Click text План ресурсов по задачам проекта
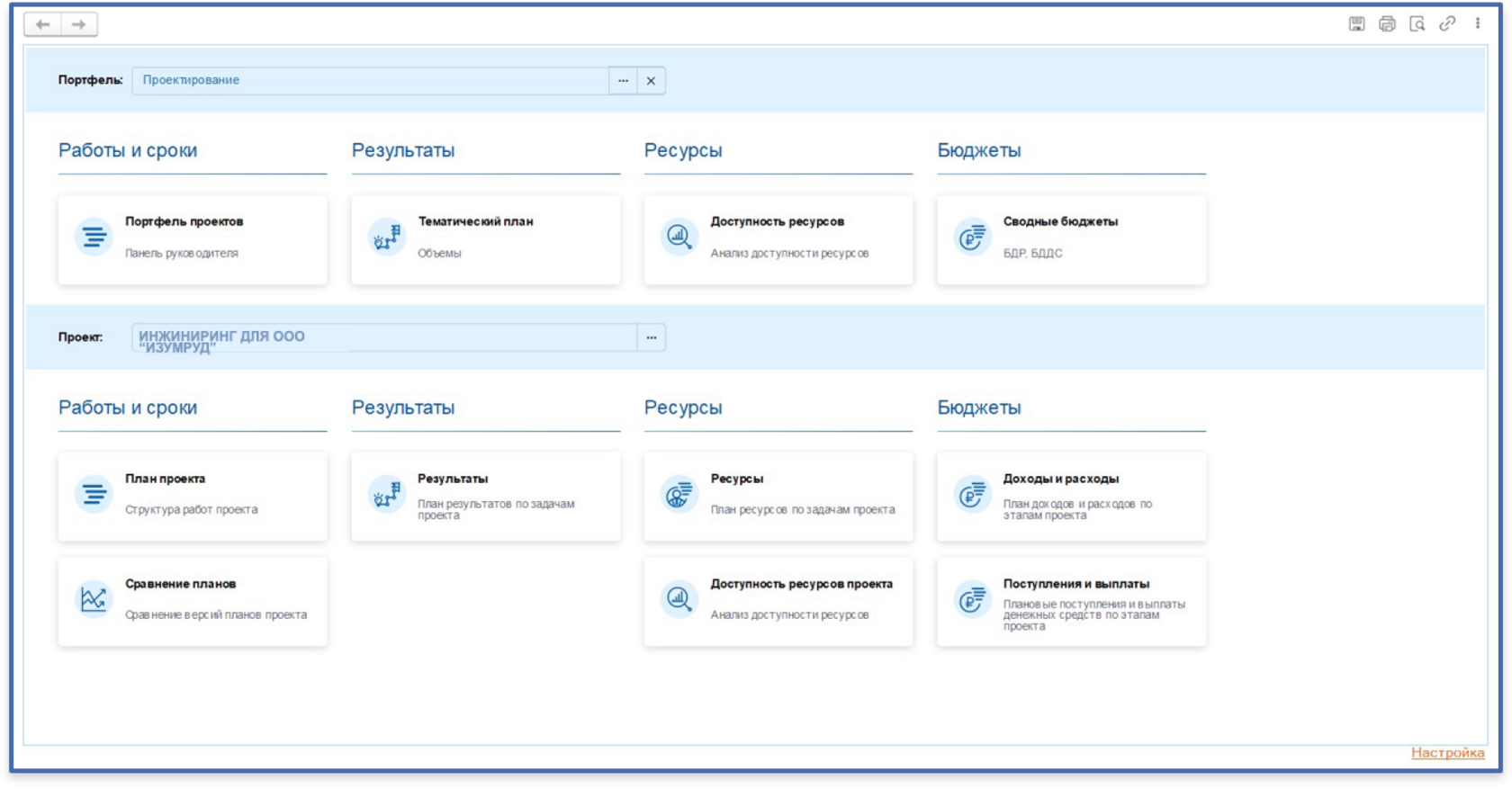 click(x=803, y=510)
